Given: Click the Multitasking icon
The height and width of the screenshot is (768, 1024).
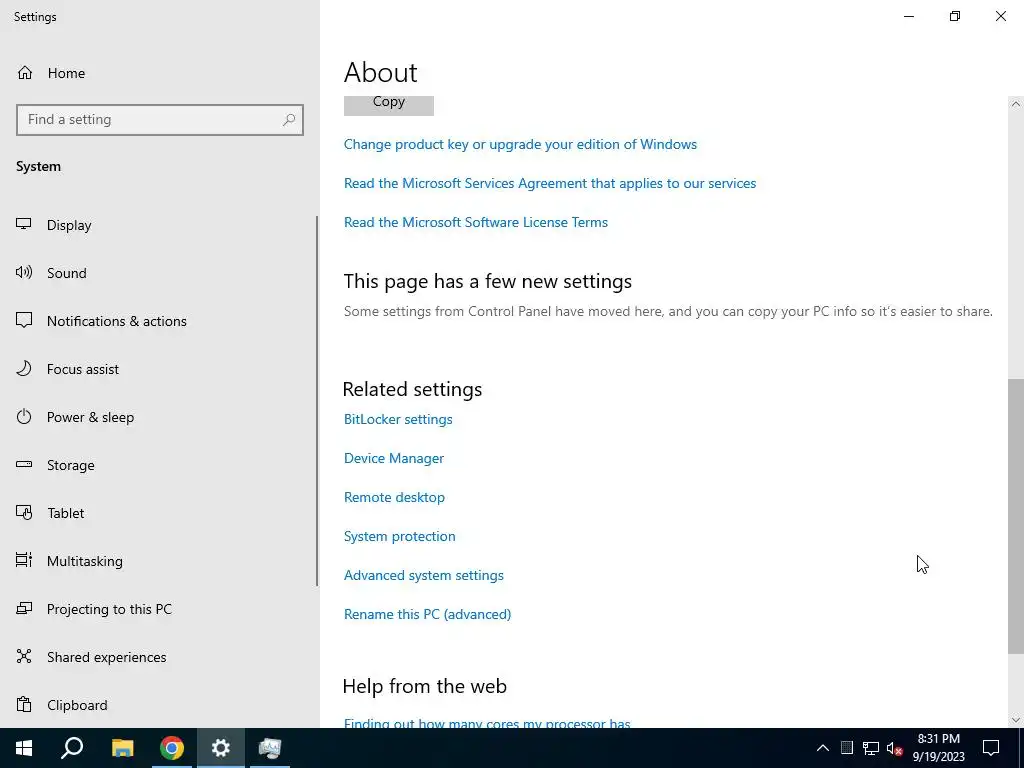Looking at the screenshot, I should pos(24,560).
